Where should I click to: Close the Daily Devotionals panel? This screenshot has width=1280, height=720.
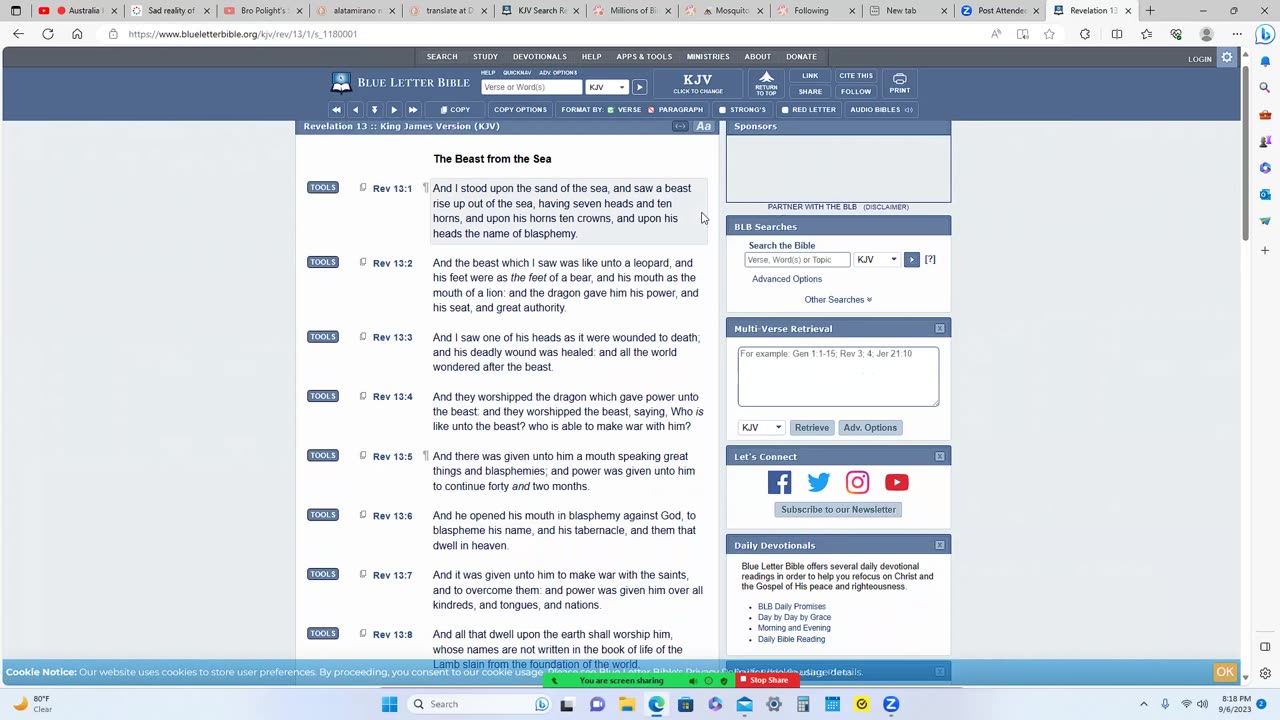(x=940, y=545)
